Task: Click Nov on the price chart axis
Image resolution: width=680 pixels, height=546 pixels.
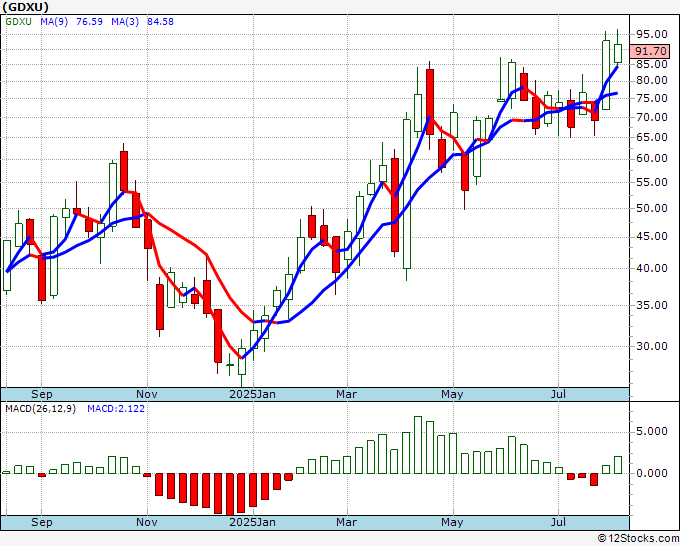Action: coord(147,394)
